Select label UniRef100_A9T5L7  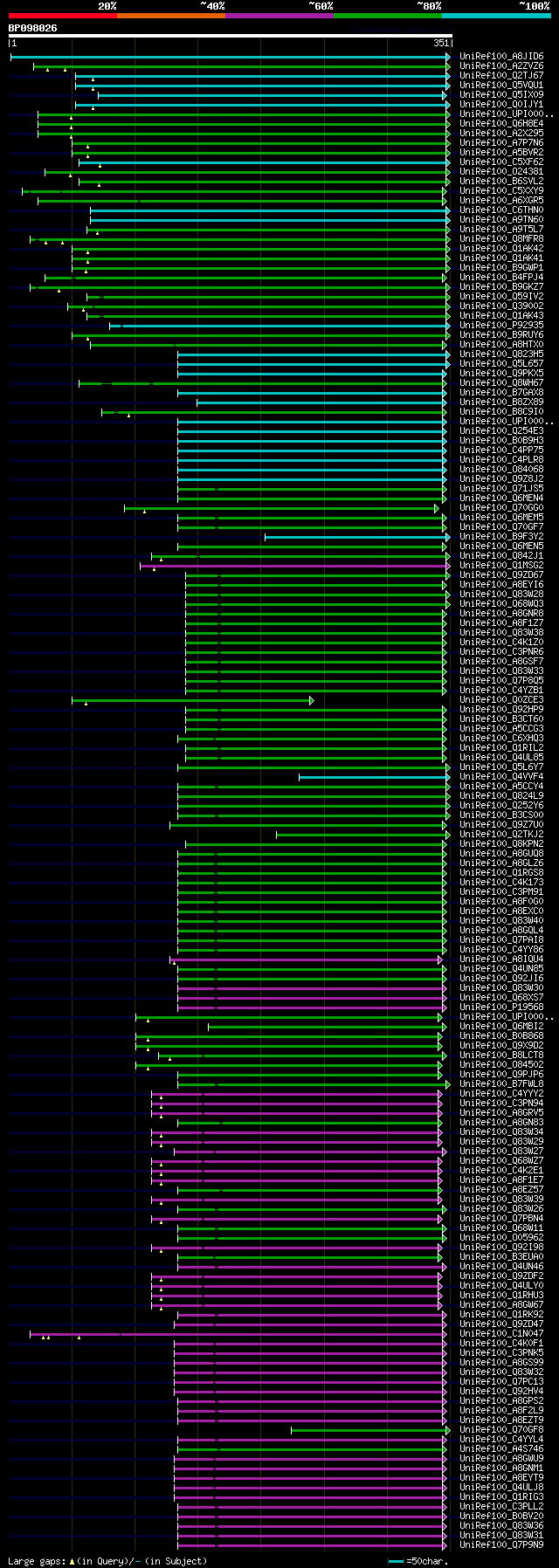point(501,230)
